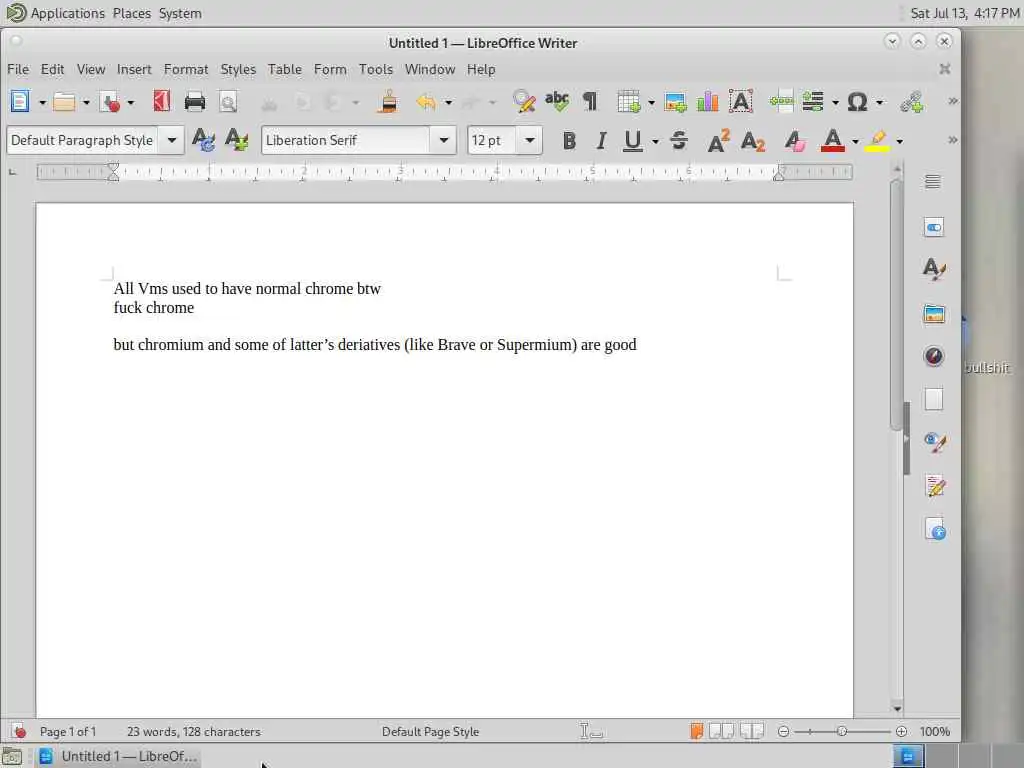
Task: Expand the Liberation Serif font dropdown
Action: coord(443,140)
